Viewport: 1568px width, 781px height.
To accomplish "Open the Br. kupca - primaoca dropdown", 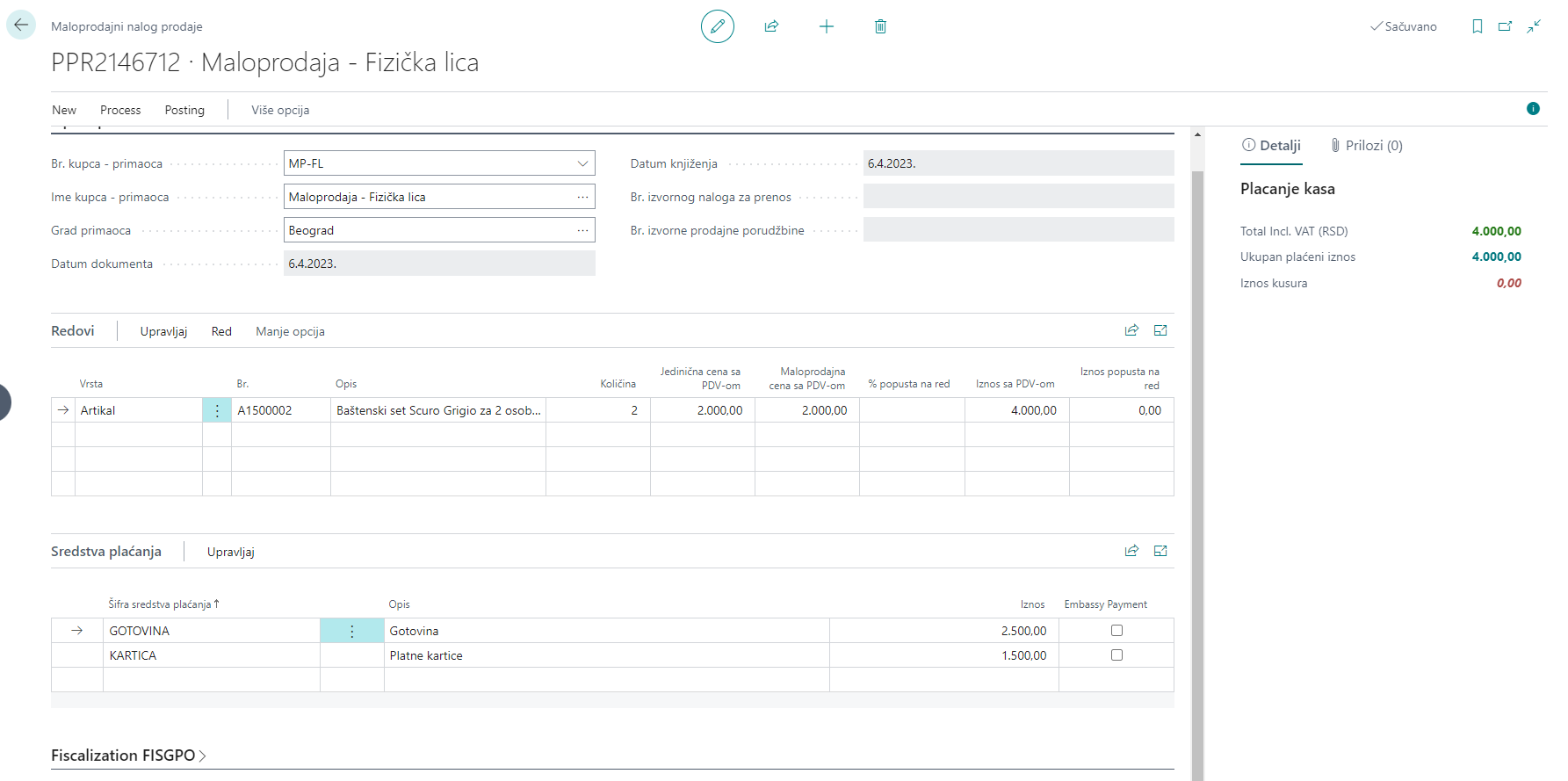I will 582,163.
